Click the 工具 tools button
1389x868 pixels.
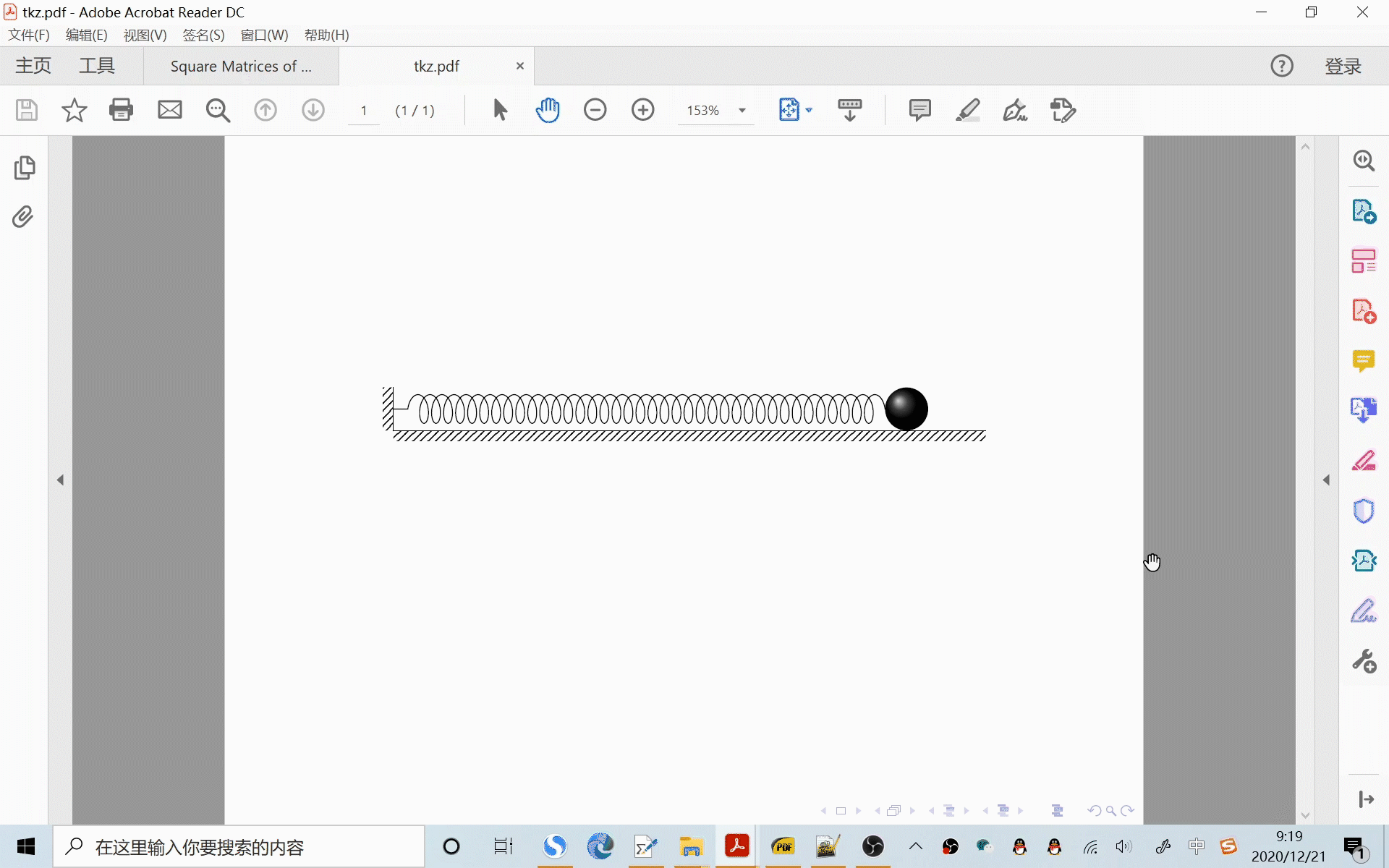(x=98, y=66)
